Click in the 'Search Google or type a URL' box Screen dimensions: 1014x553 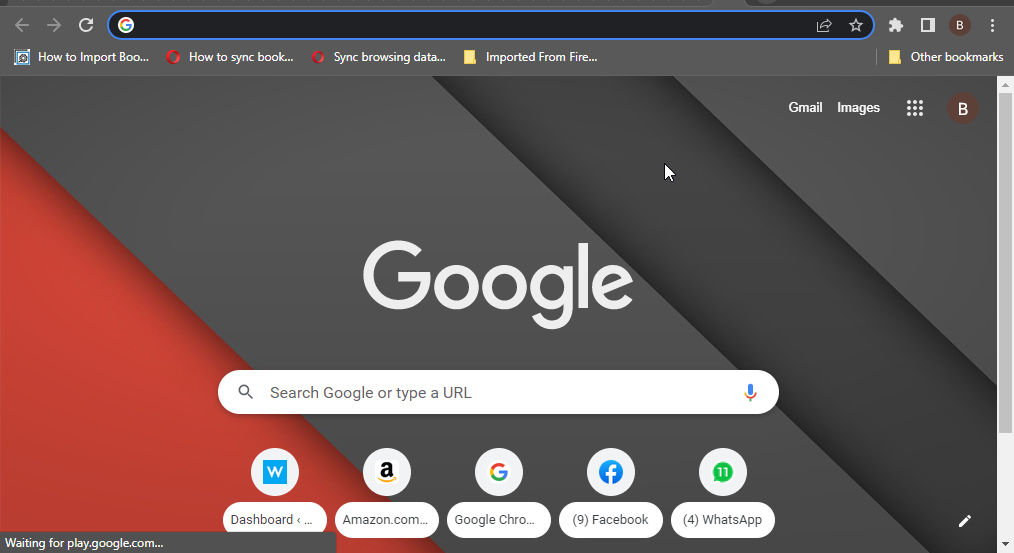[498, 392]
